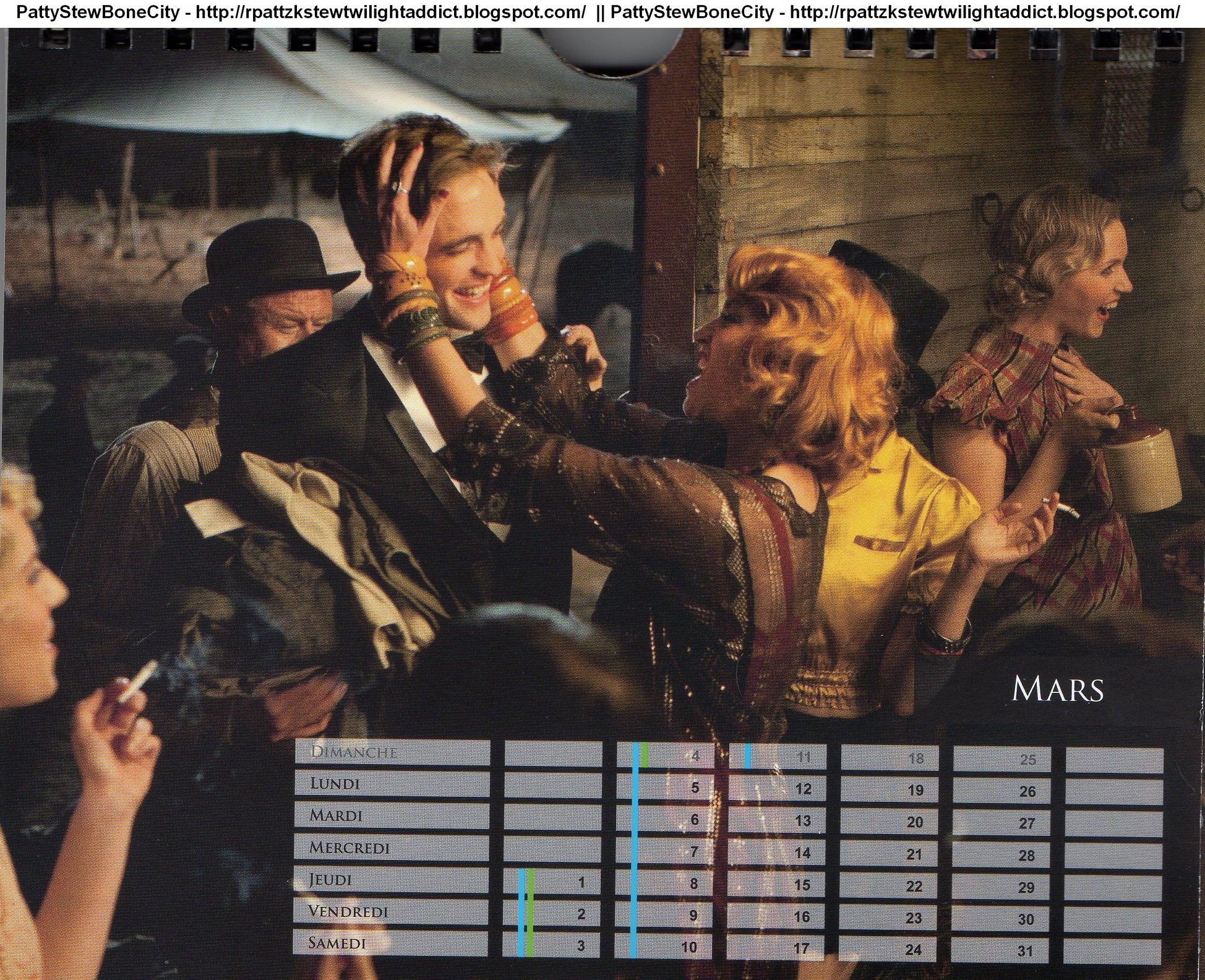This screenshot has width=1205, height=980.
Task: Click the Mars month title
Action: (x=1057, y=689)
